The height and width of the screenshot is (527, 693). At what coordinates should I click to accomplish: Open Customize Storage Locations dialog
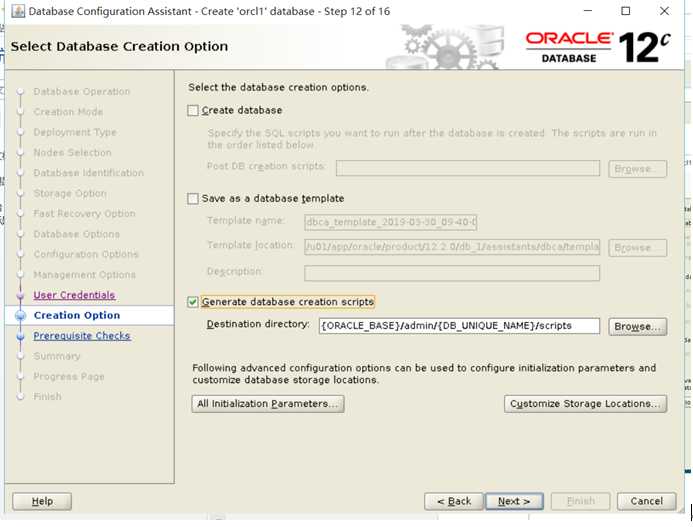click(x=585, y=404)
